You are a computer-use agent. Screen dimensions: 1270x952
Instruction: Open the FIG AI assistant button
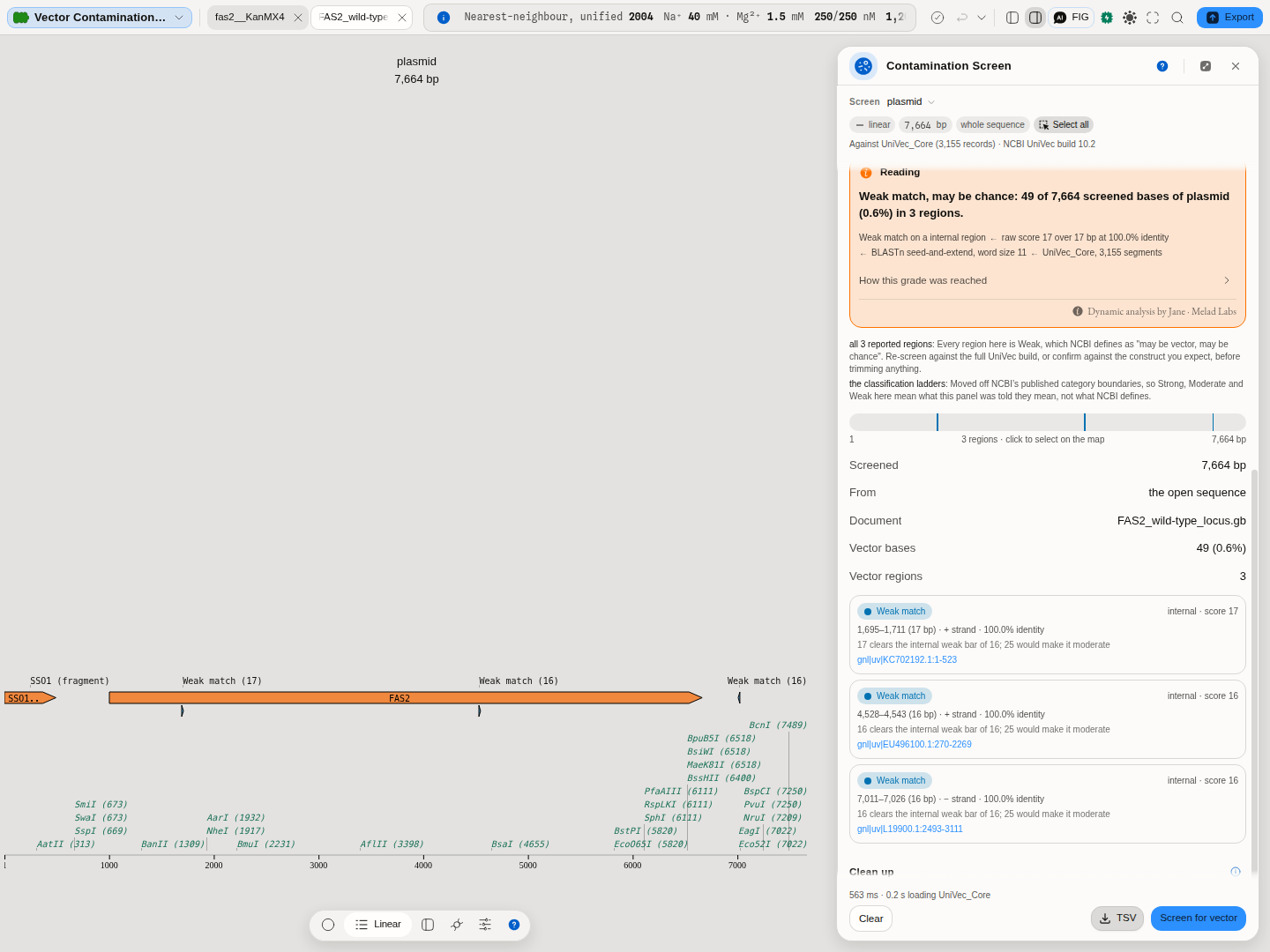point(1072,18)
